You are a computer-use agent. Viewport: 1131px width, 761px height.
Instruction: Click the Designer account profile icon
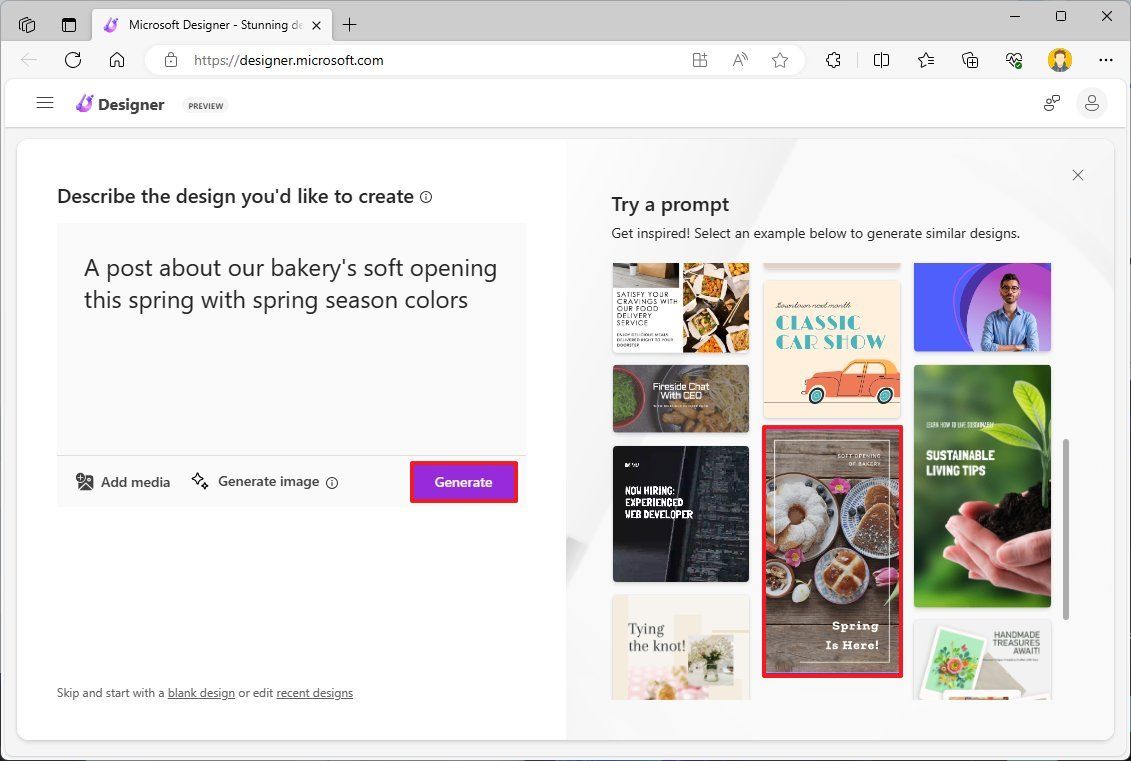(1092, 102)
